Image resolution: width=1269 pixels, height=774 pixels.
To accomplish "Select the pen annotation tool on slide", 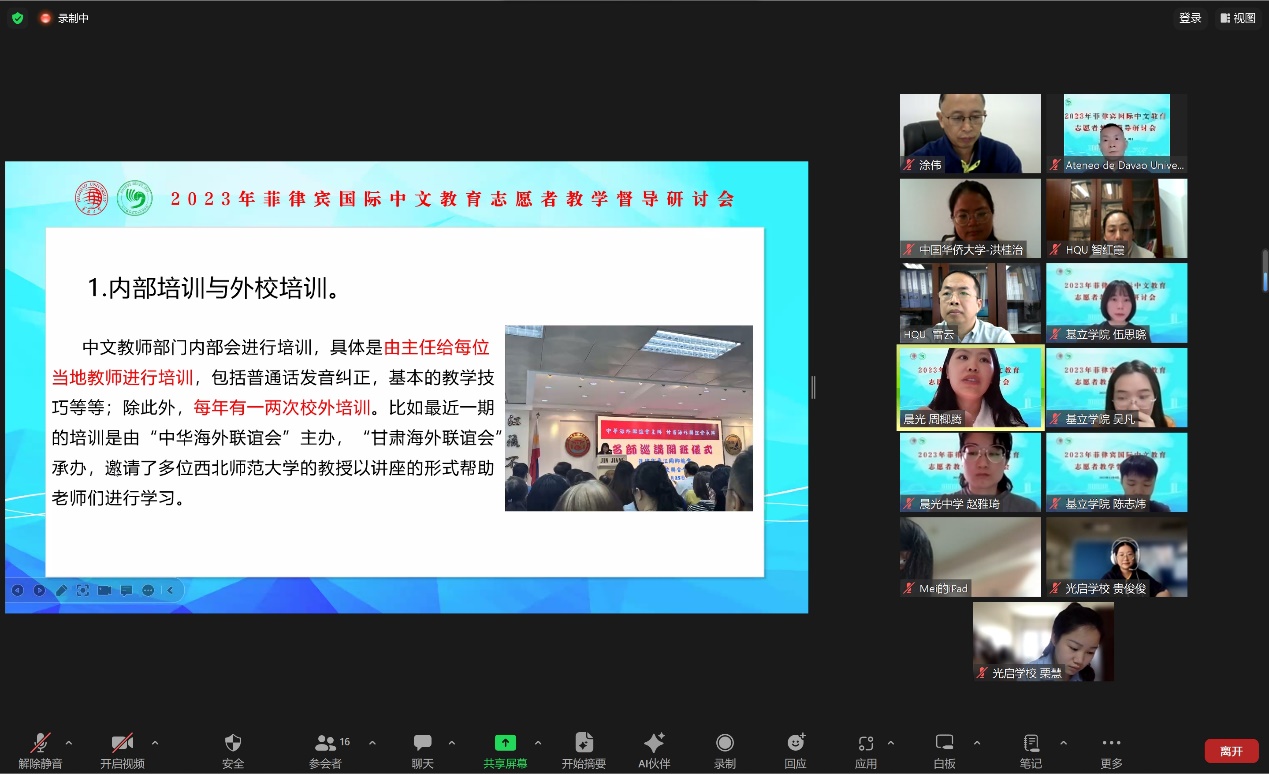I will [x=61, y=590].
